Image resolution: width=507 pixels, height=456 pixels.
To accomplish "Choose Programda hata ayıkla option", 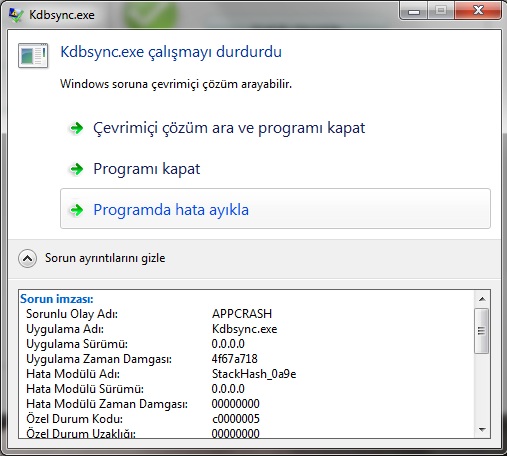I will pyautogui.click(x=275, y=209).
